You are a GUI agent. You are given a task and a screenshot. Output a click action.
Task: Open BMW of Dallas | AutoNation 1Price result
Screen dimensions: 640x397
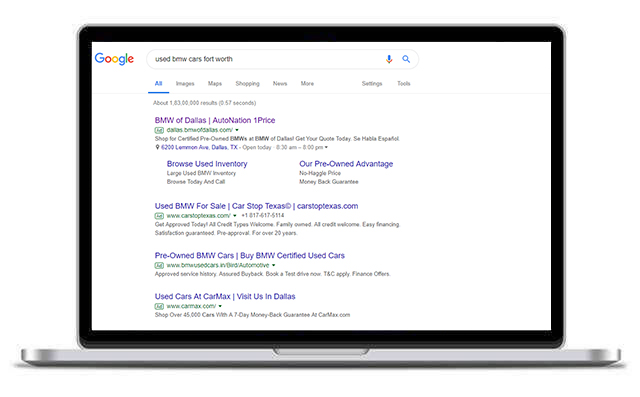[x=215, y=120]
